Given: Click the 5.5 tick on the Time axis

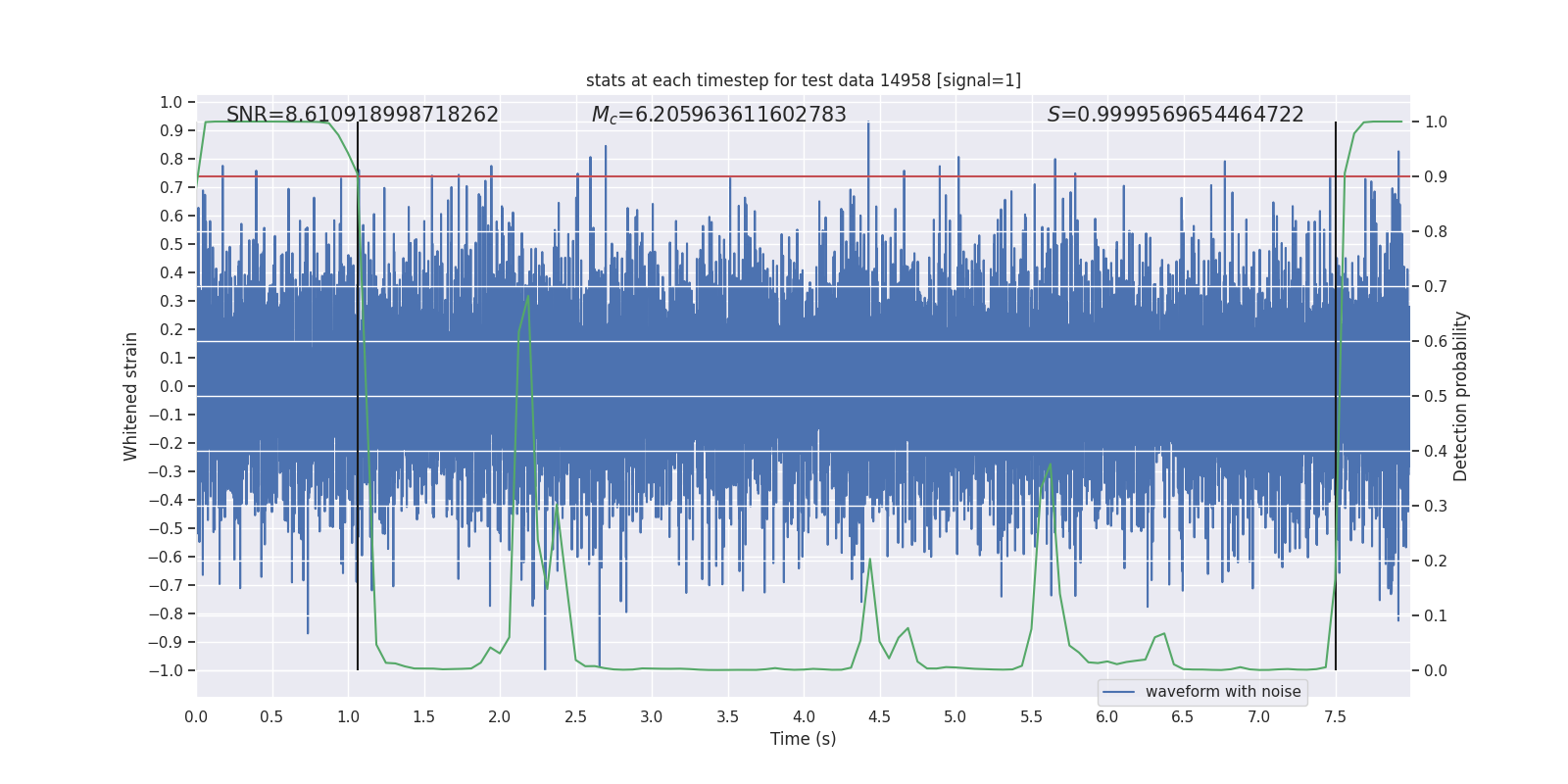Looking at the screenshot, I should point(1031,716).
